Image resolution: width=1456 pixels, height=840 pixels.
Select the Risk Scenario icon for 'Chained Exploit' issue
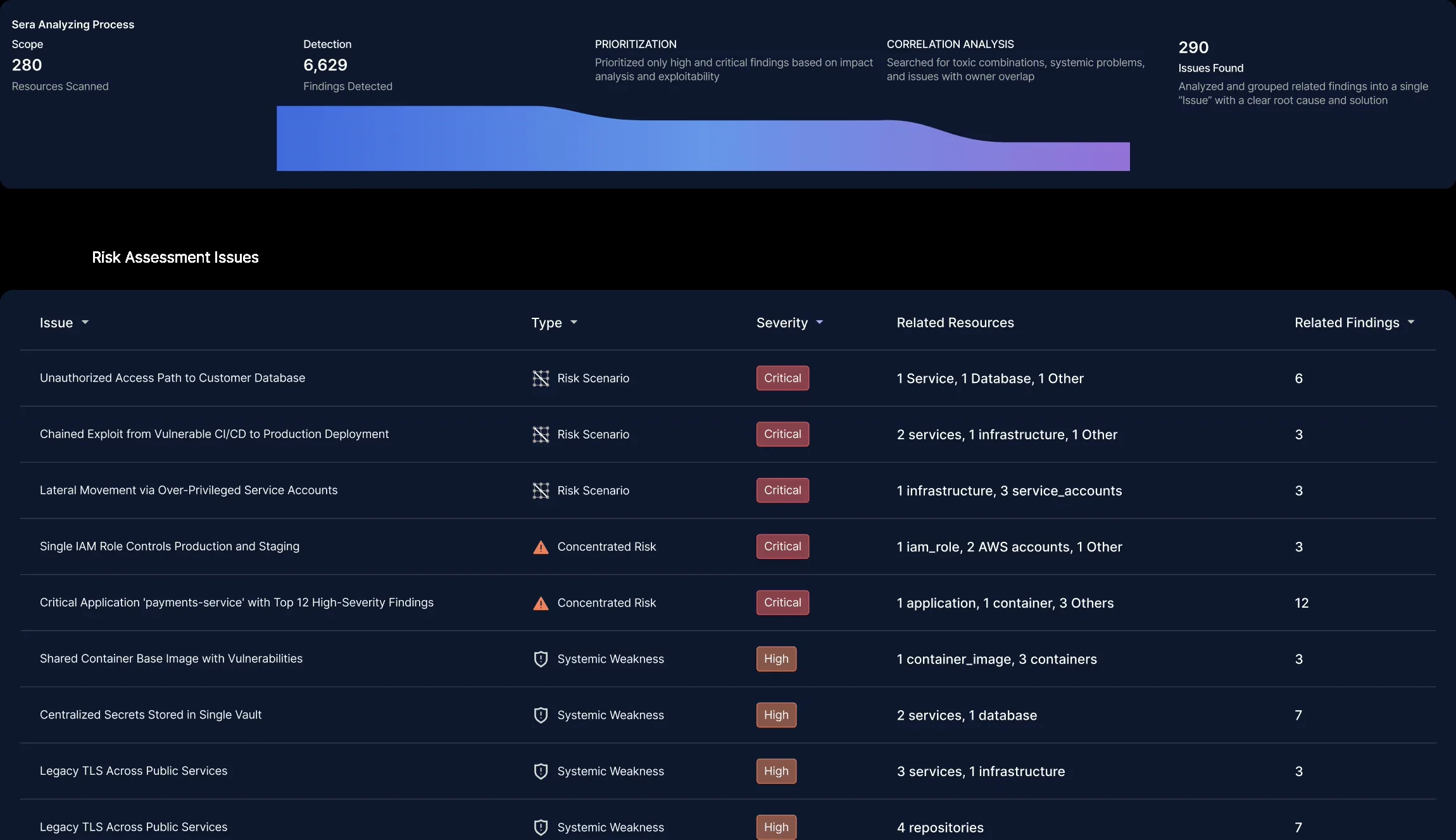click(541, 434)
